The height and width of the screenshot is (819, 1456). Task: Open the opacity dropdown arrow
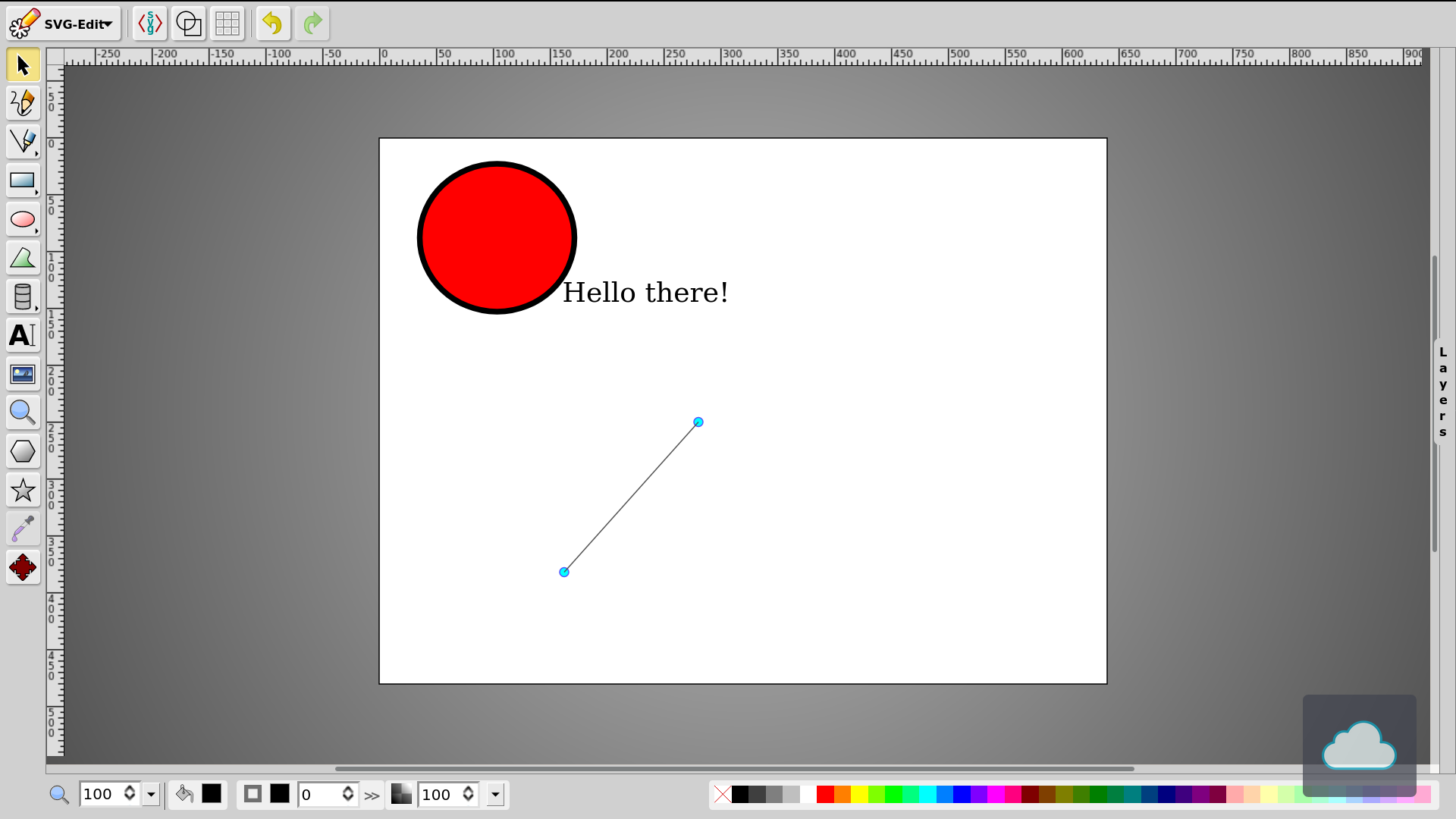pyautogui.click(x=495, y=794)
